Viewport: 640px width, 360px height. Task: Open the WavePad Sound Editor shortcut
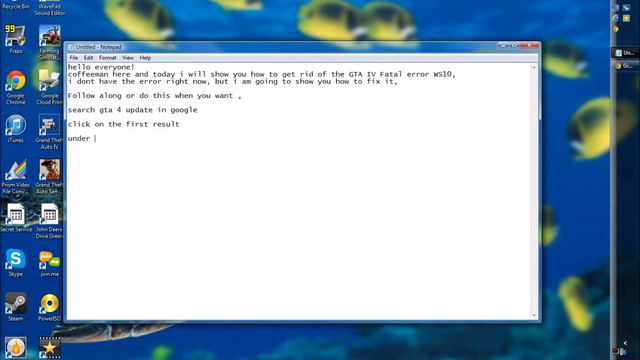tap(49, 8)
